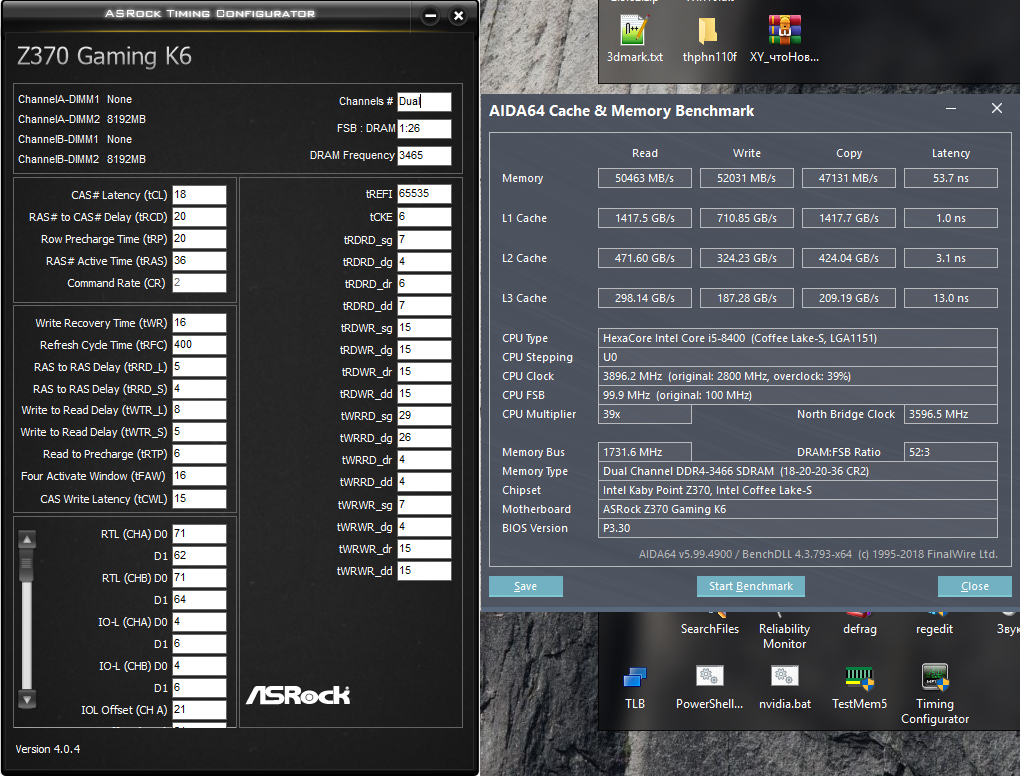Click the Write Recovery Time (tWR) field
The width and height of the screenshot is (1020, 776).
pyautogui.click(x=199, y=323)
